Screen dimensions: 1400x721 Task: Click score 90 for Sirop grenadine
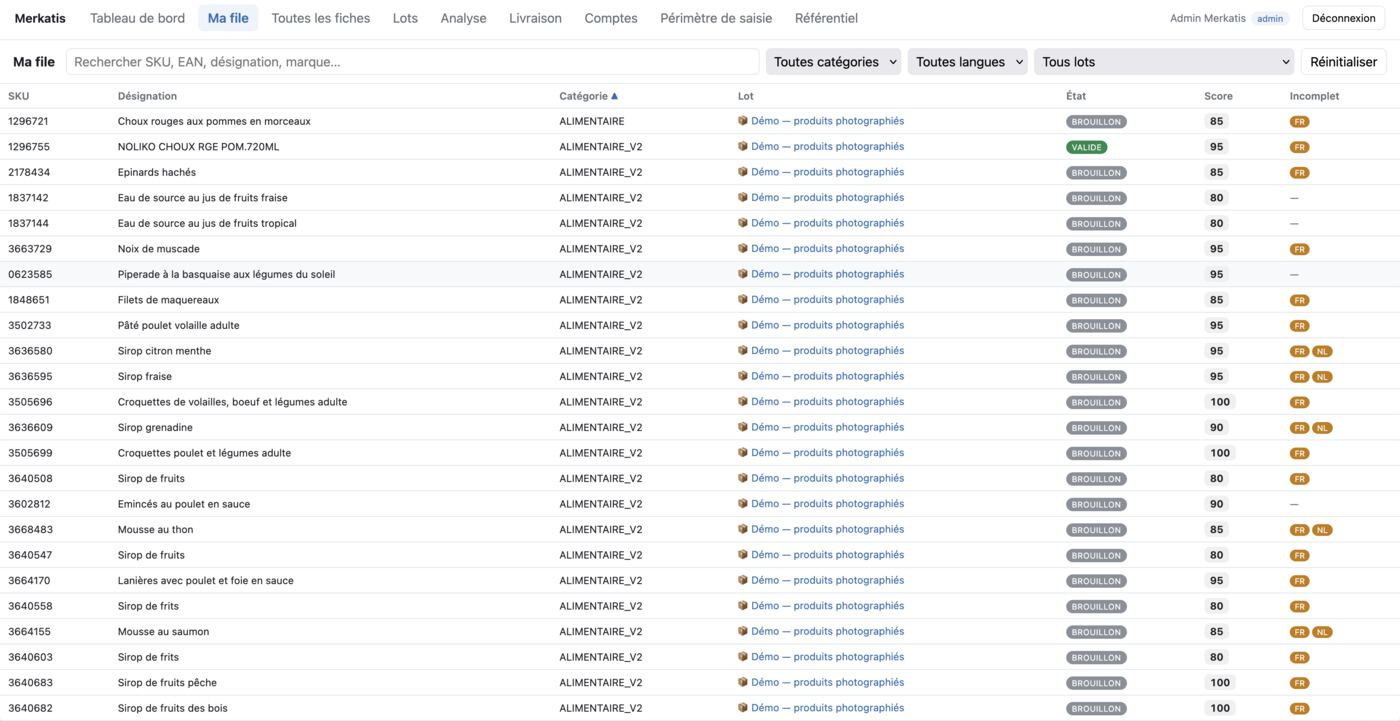(1217, 428)
